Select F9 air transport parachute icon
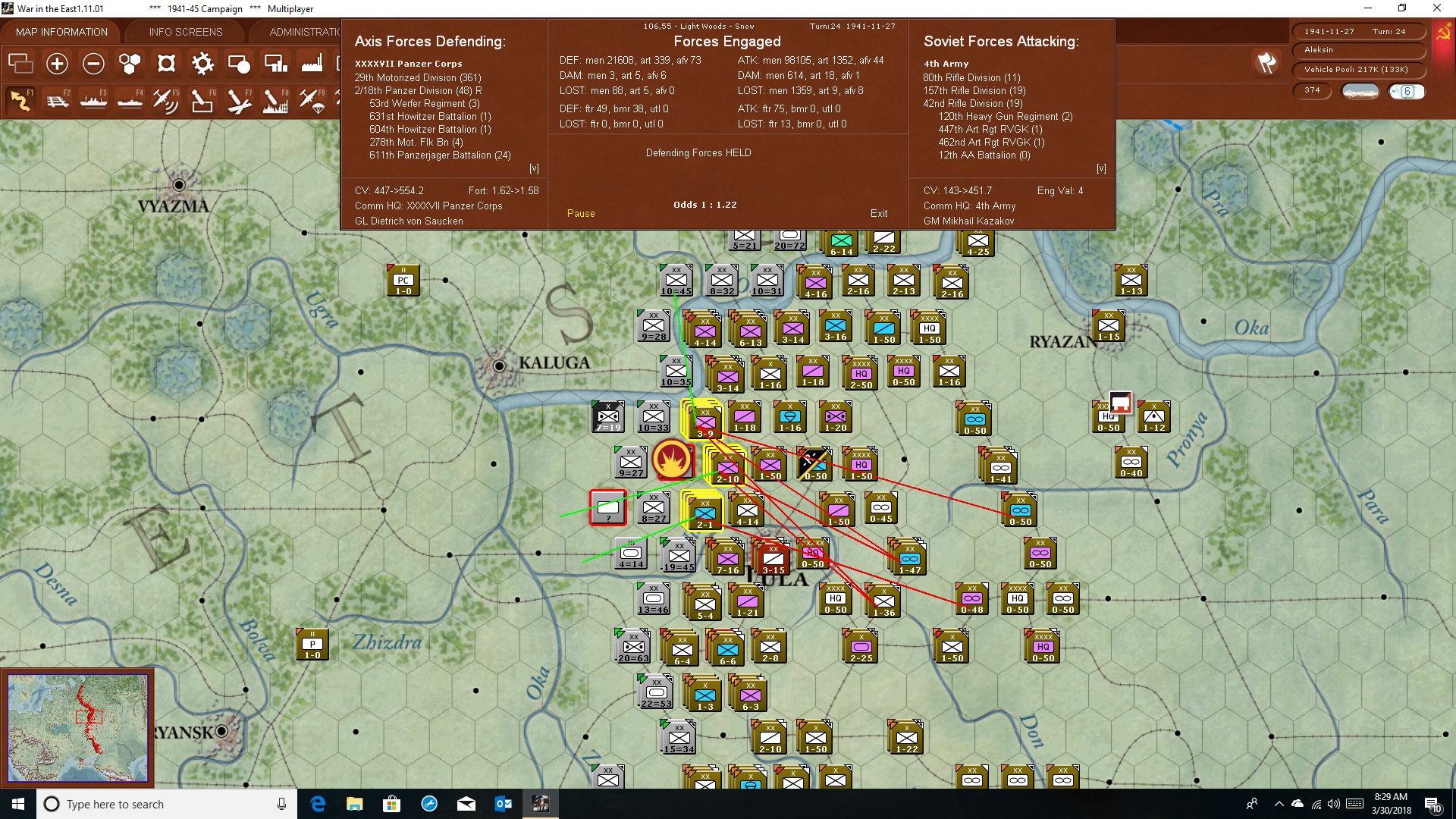1456x819 pixels. pyautogui.click(x=312, y=100)
